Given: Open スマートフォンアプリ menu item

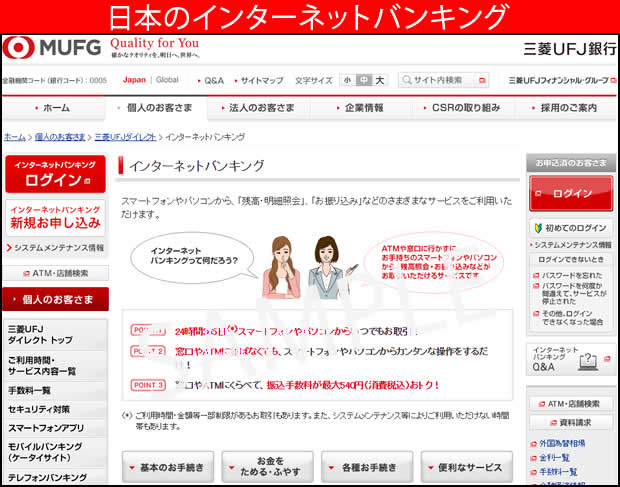Looking at the screenshot, I should [55, 428].
